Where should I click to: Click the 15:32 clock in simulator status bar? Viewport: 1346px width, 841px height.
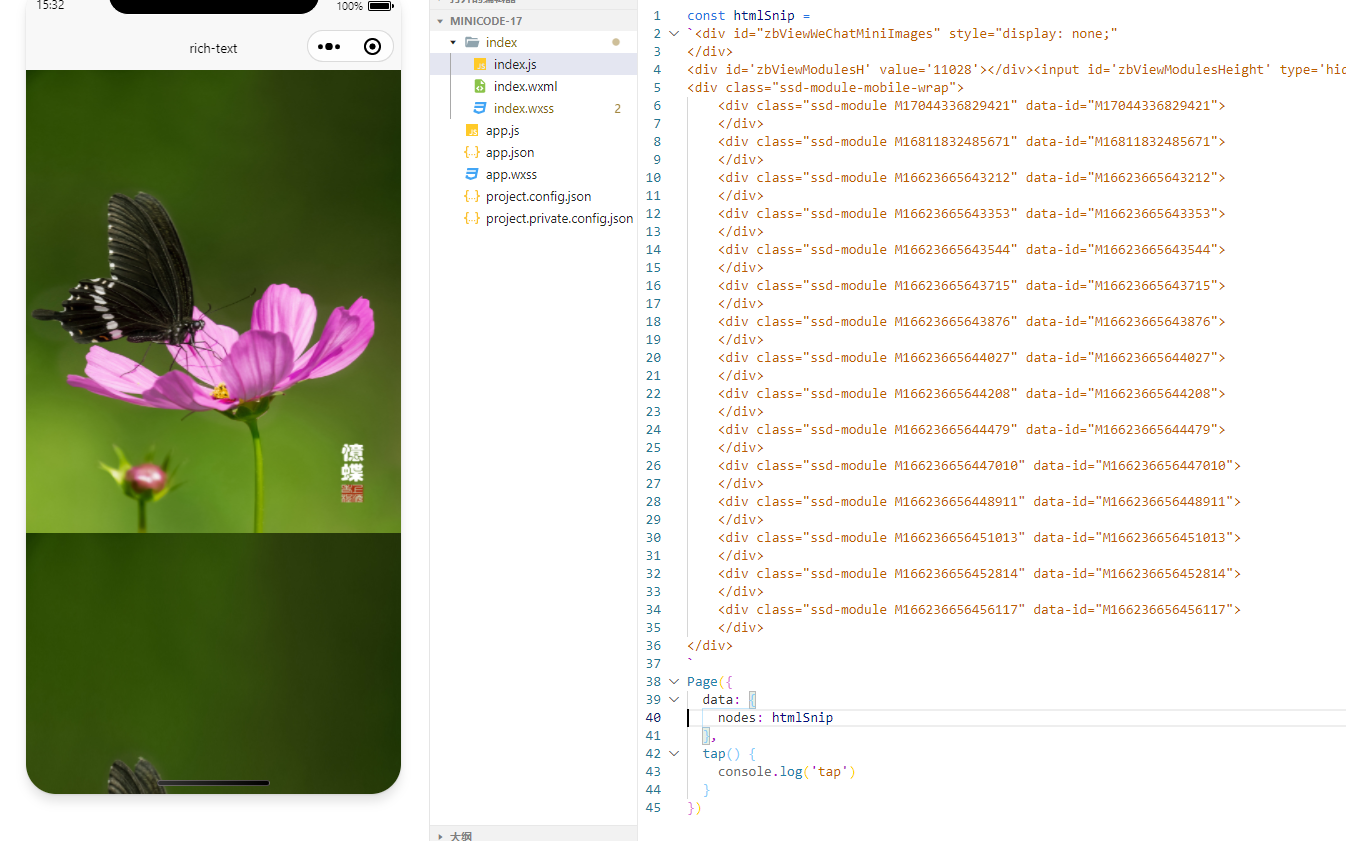tap(50, 6)
